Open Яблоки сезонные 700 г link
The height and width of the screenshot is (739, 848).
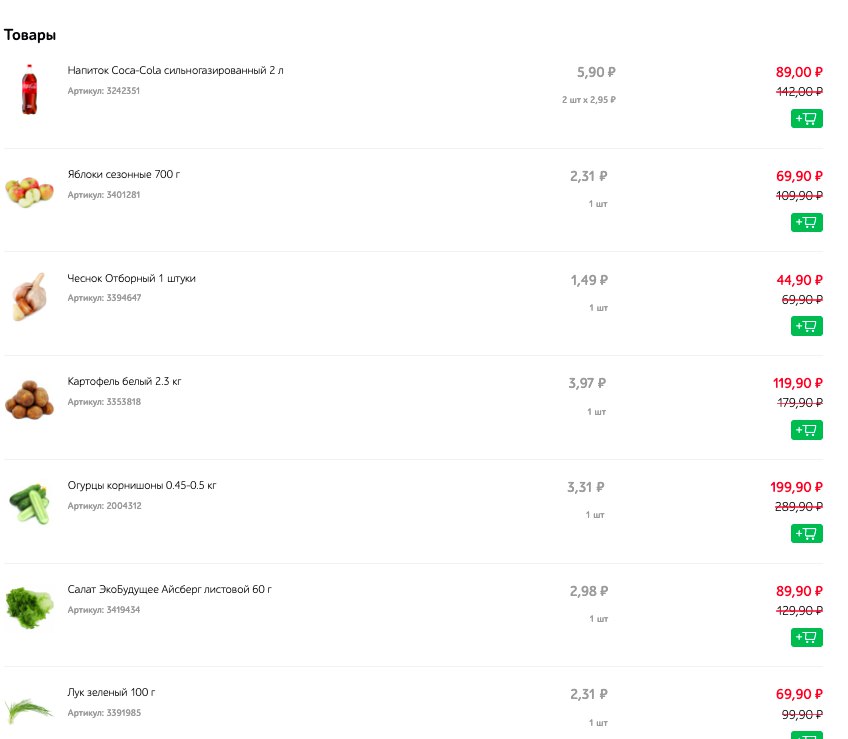click(x=124, y=174)
